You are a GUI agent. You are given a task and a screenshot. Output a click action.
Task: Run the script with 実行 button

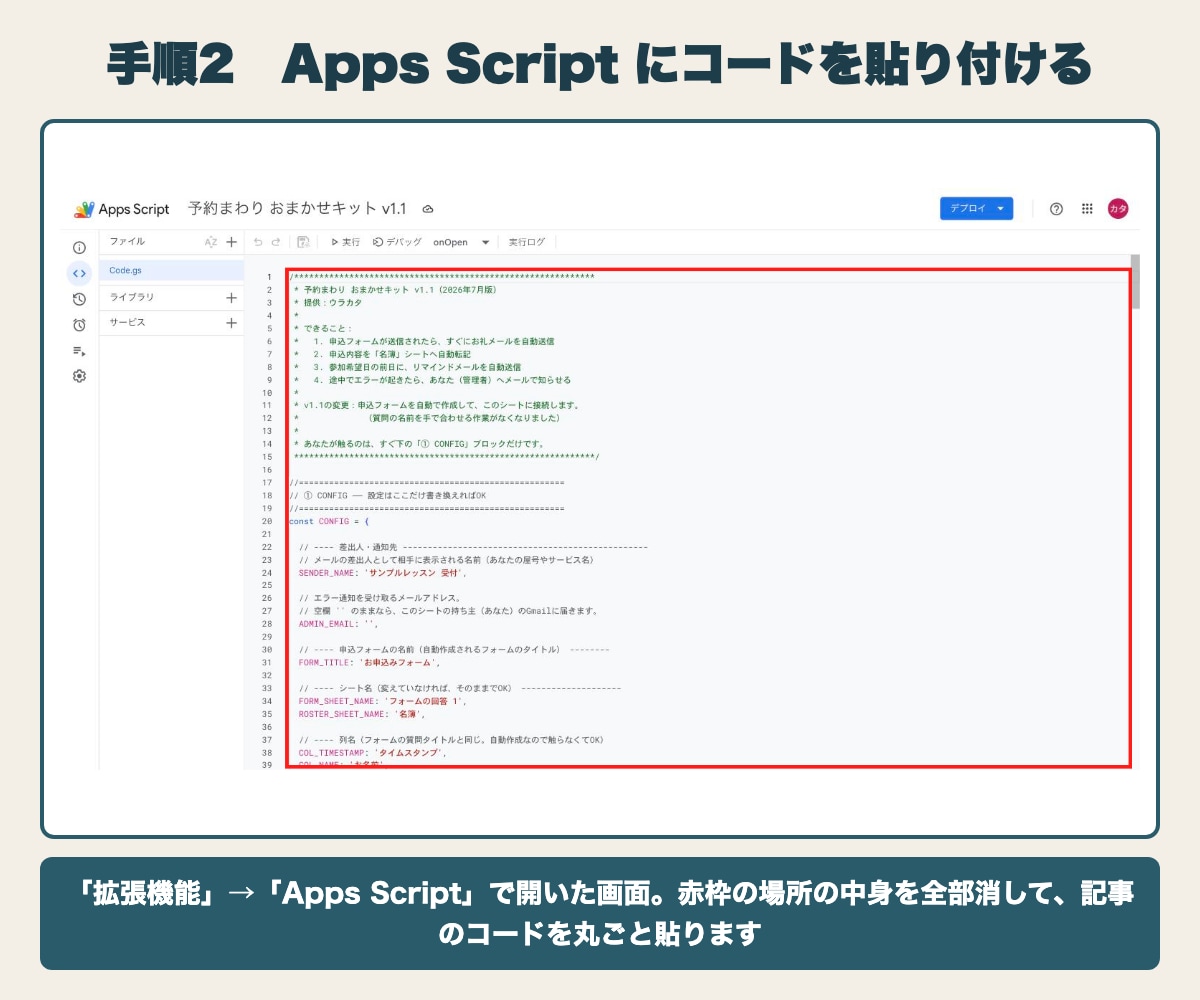[x=345, y=242]
